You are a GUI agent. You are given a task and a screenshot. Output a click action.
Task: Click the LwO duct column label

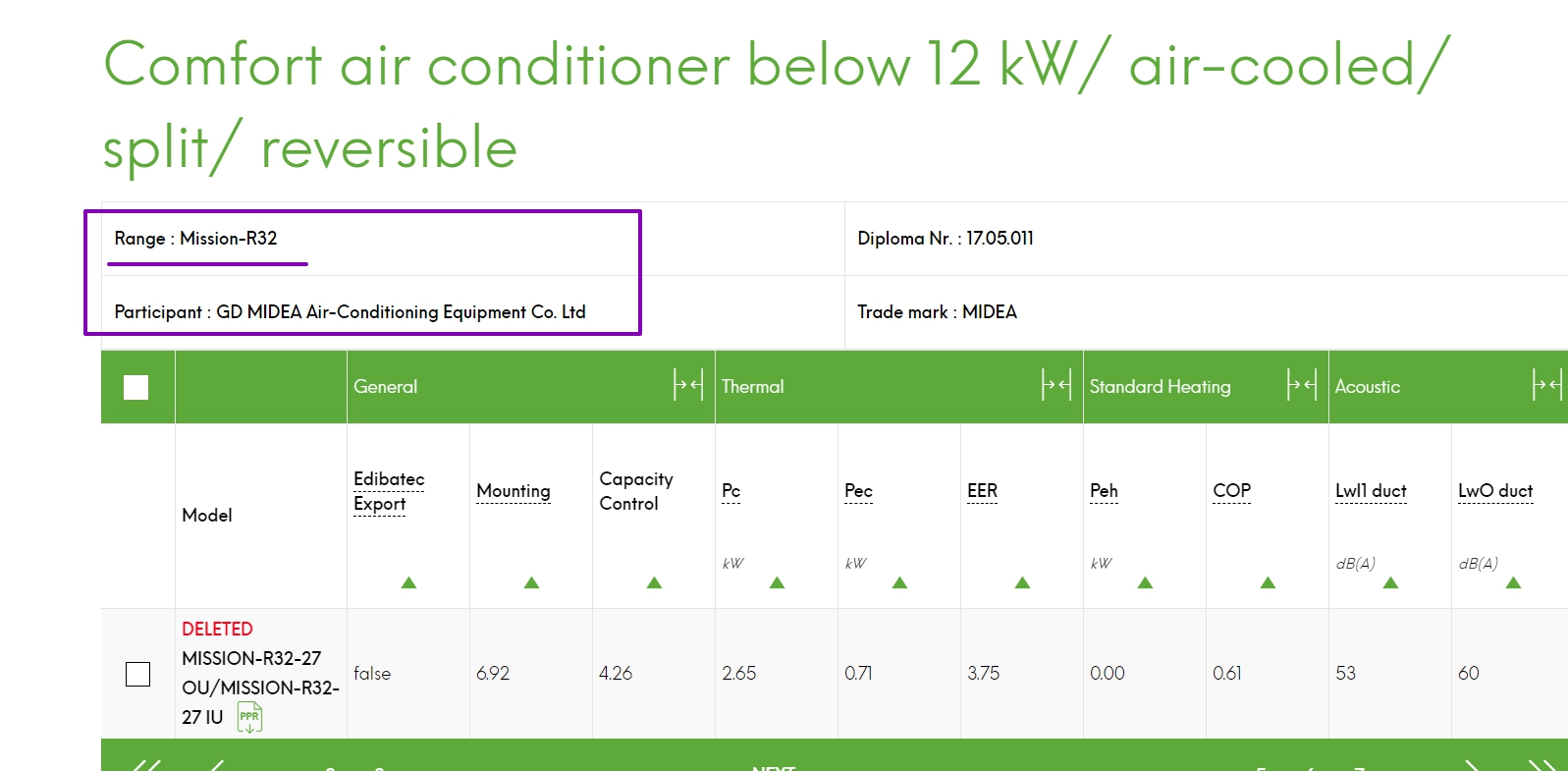tap(1495, 490)
